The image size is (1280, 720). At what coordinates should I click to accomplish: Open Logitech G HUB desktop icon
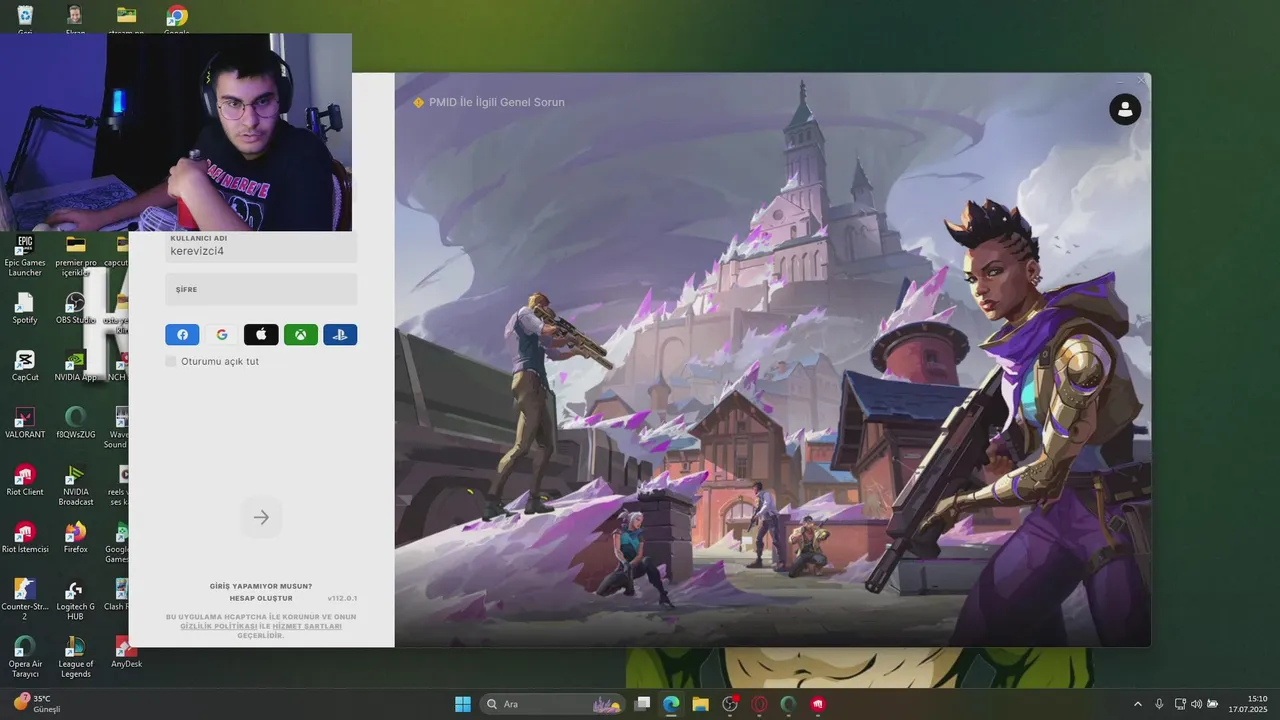coord(75,600)
